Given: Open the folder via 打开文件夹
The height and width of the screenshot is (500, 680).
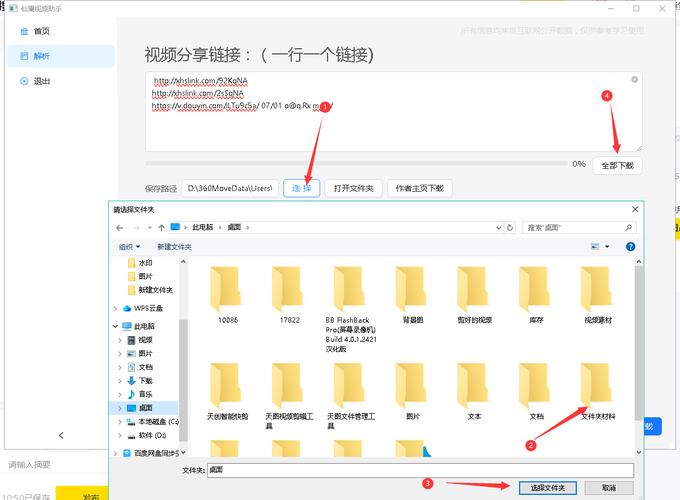Looking at the screenshot, I should click(353, 188).
